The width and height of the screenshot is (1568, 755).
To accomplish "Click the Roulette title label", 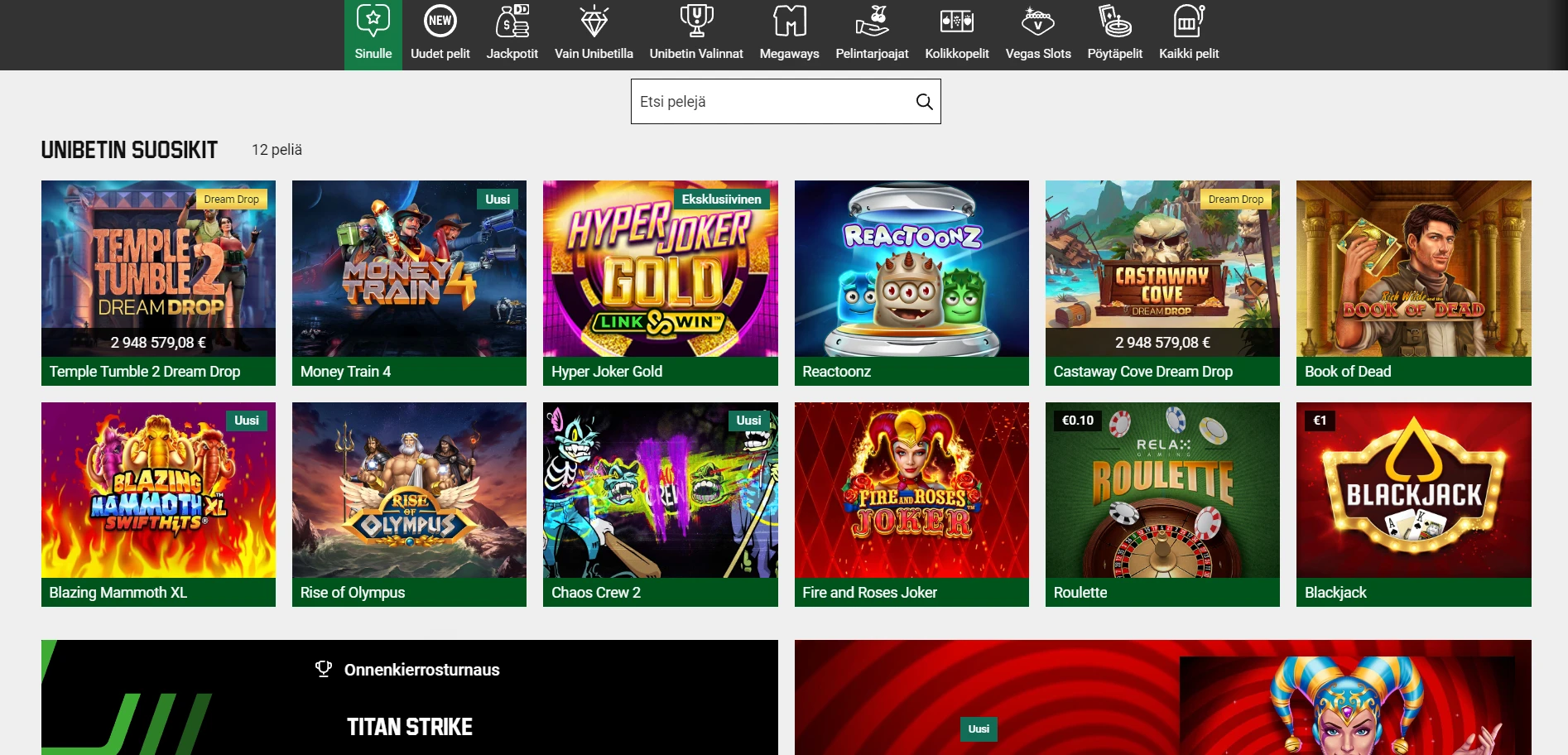I will pos(1080,593).
